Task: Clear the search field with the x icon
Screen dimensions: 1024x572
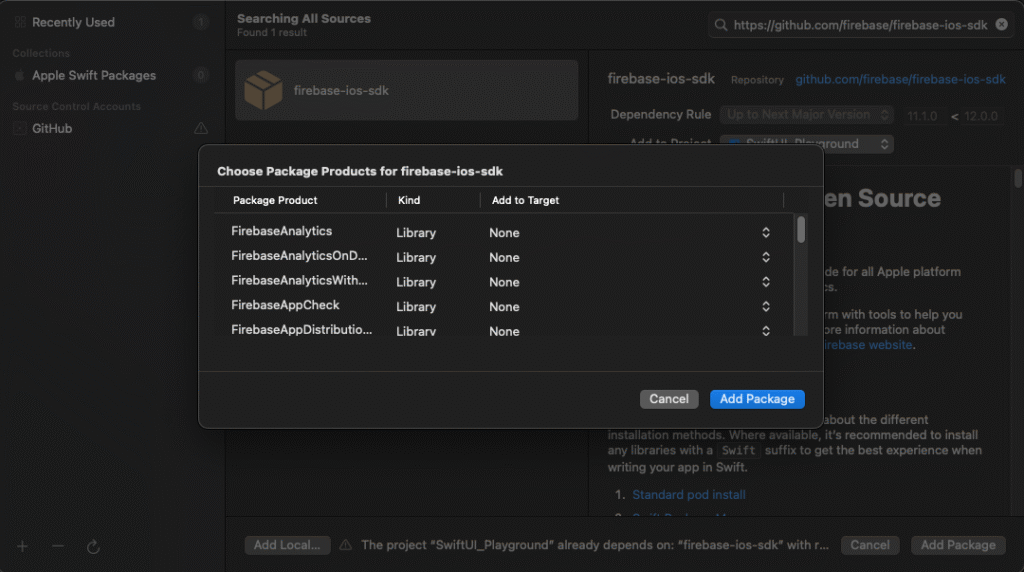Action: [1001, 24]
